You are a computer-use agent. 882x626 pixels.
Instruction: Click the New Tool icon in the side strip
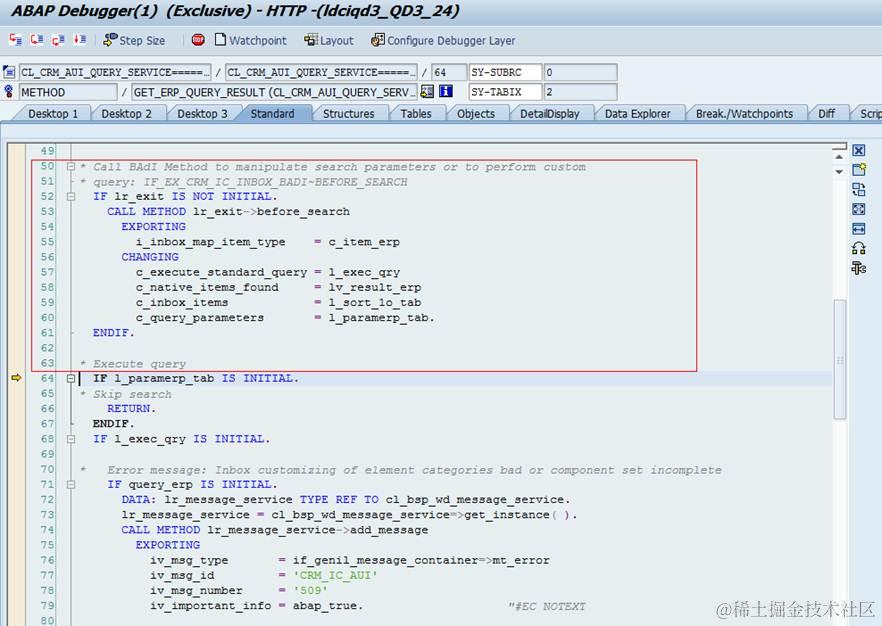point(858,169)
